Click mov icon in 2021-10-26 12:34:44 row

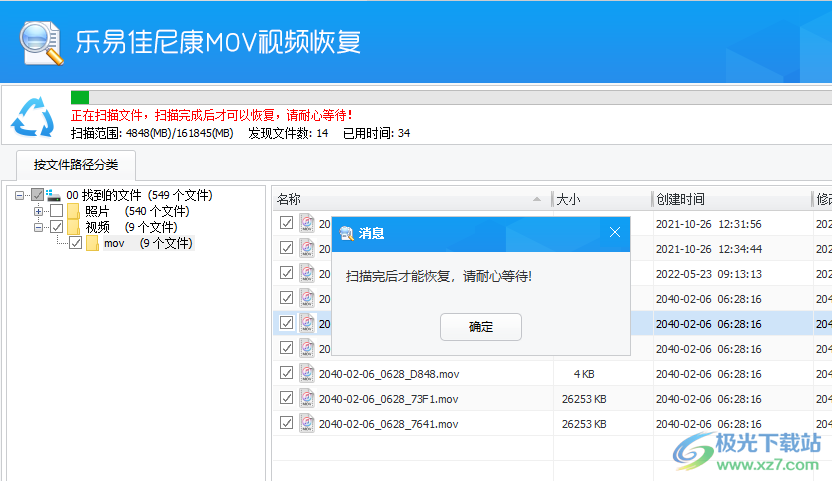[x=307, y=248]
